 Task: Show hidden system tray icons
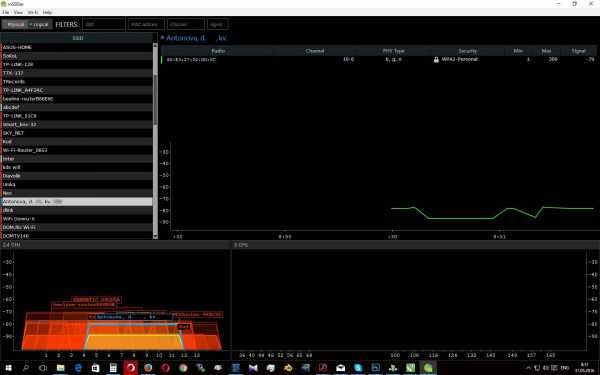click(x=528, y=368)
